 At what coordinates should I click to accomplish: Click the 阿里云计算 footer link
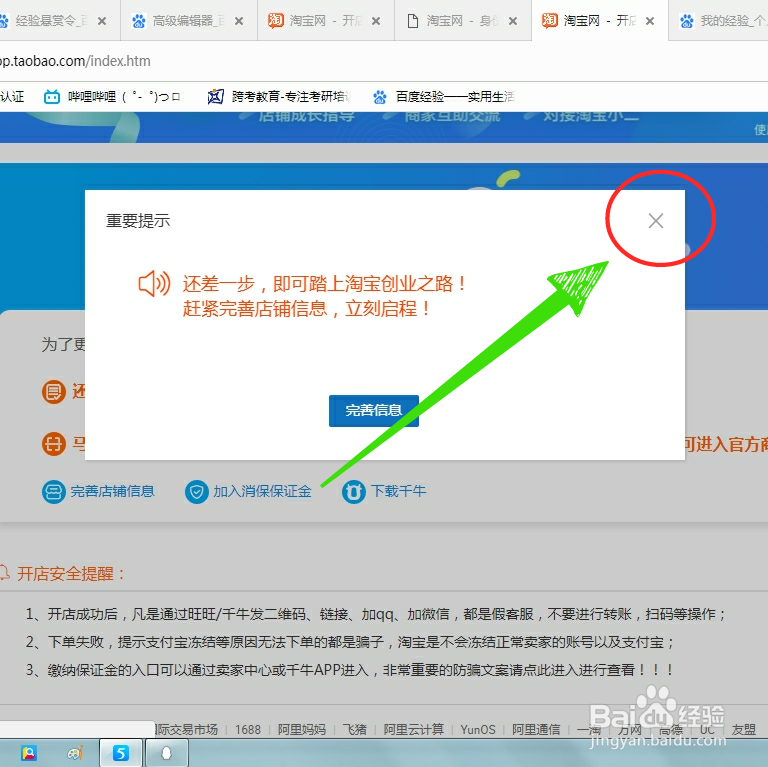pyautogui.click(x=413, y=729)
